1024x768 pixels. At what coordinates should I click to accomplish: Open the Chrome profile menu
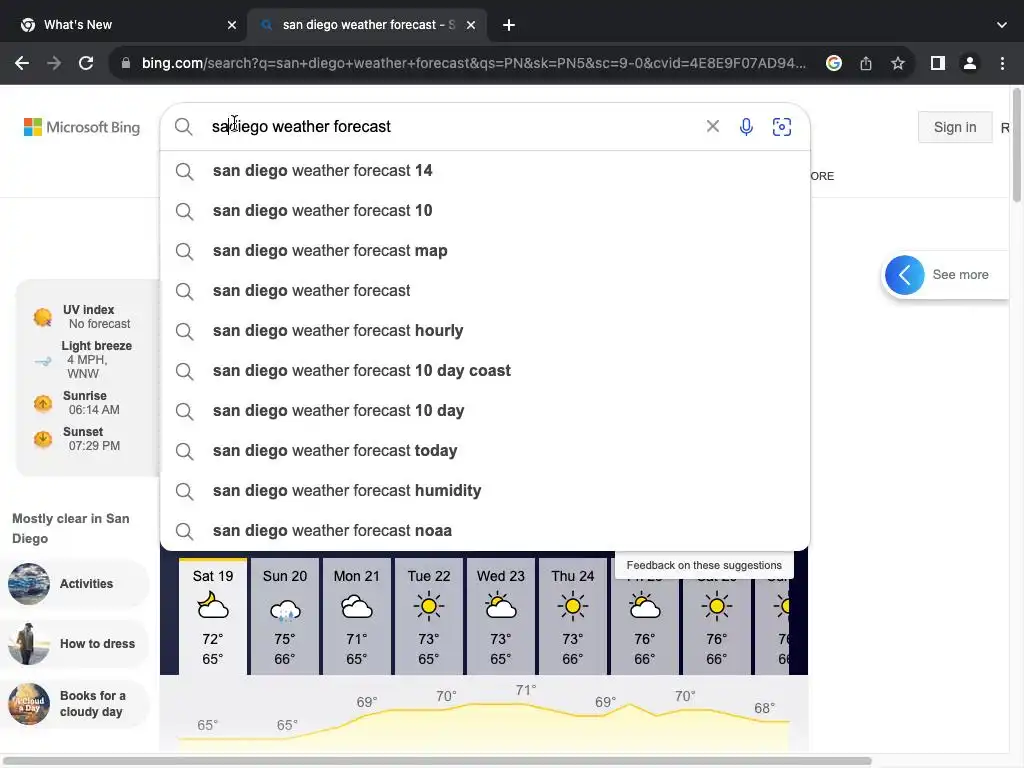(970, 63)
